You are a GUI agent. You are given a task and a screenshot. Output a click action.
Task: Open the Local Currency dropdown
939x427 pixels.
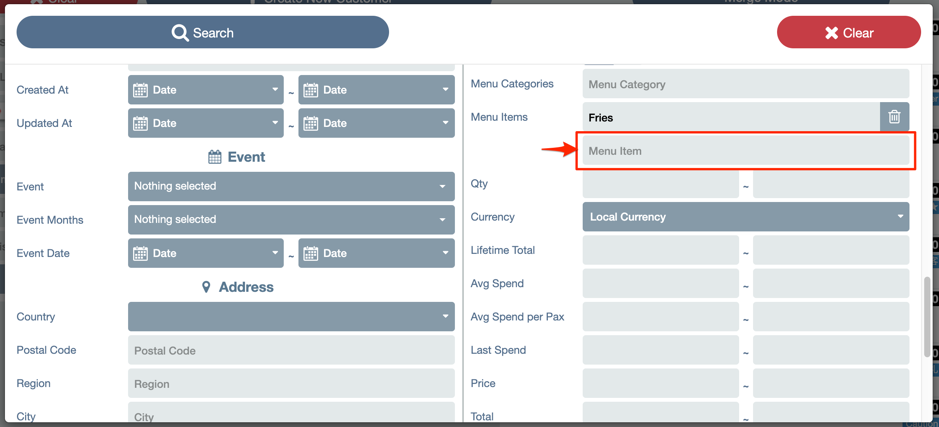(746, 217)
